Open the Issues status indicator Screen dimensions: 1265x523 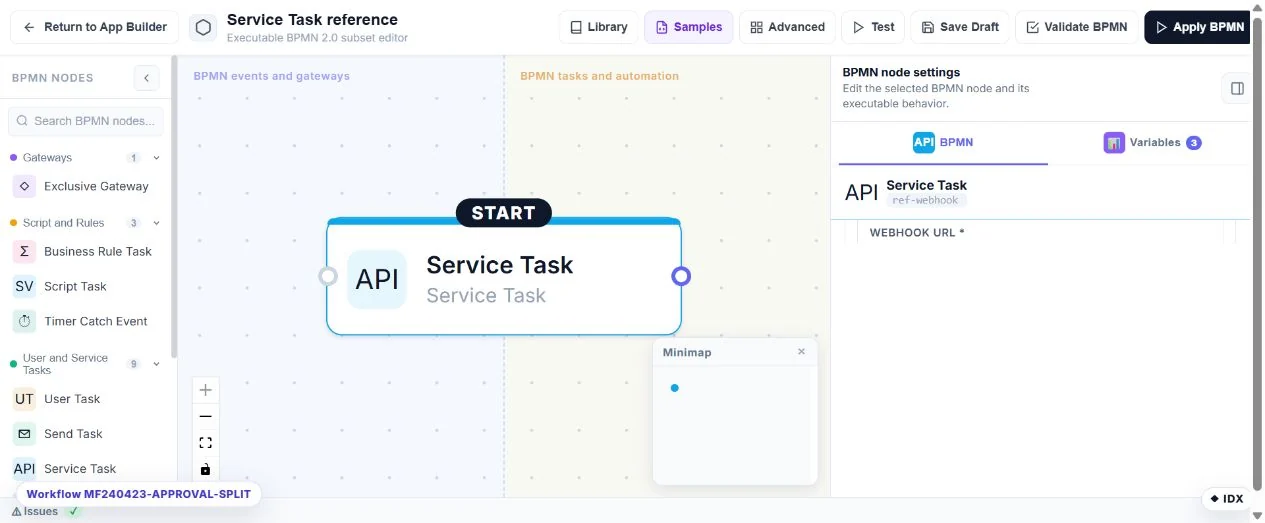coord(35,512)
